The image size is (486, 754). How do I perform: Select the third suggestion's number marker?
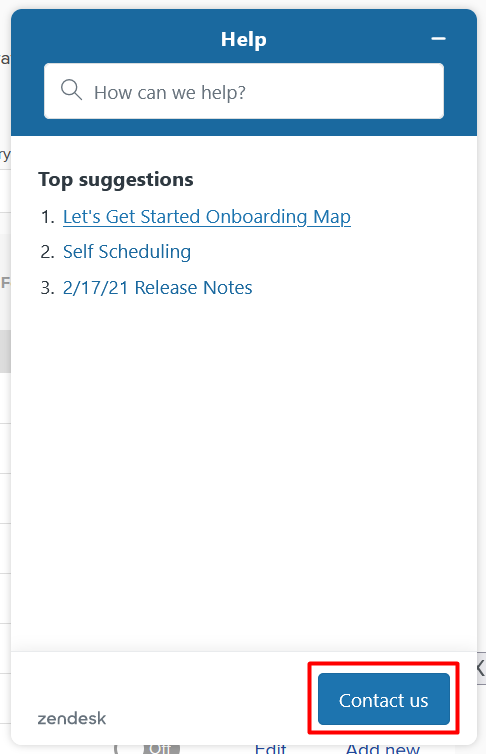coord(48,288)
